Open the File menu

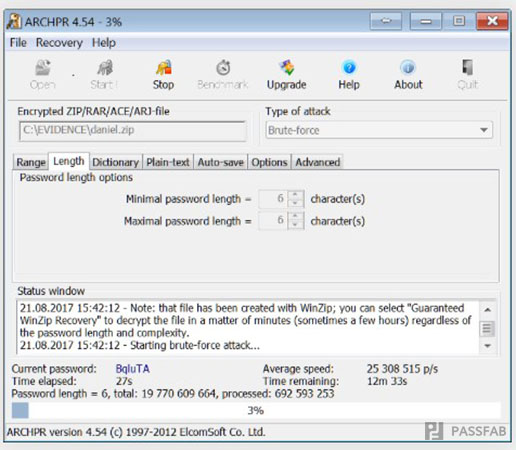point(18,43)
